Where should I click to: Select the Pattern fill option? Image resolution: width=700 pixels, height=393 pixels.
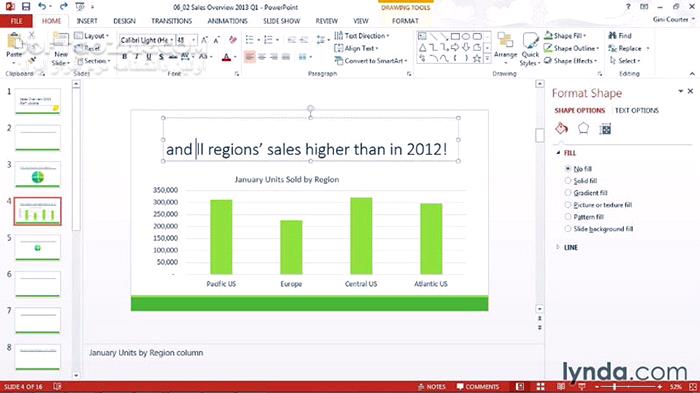(x=584, y=217)
